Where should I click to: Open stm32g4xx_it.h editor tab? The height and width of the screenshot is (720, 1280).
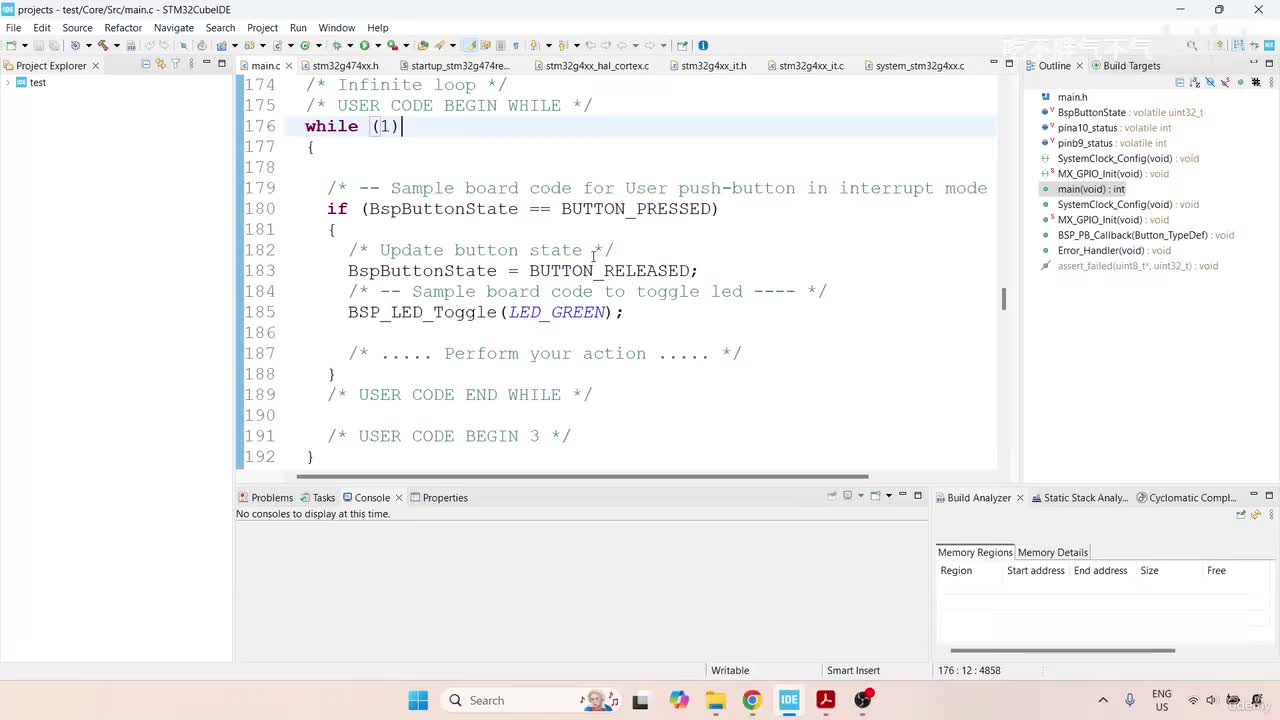tap(713, 66)
